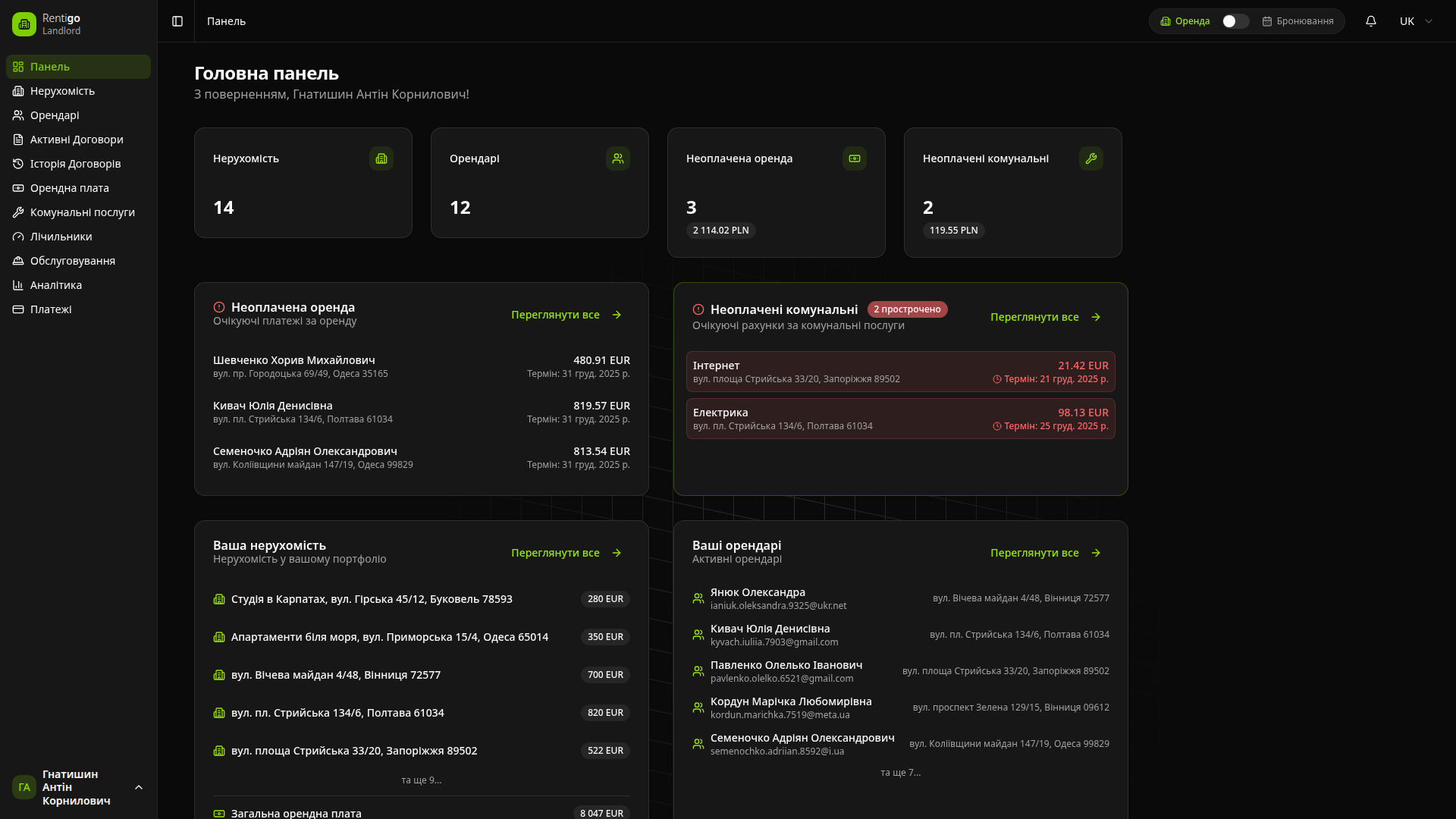The image size is (1456, 819).
Task: Open the overdue Інтернет utility bill row
Action: 900,372
